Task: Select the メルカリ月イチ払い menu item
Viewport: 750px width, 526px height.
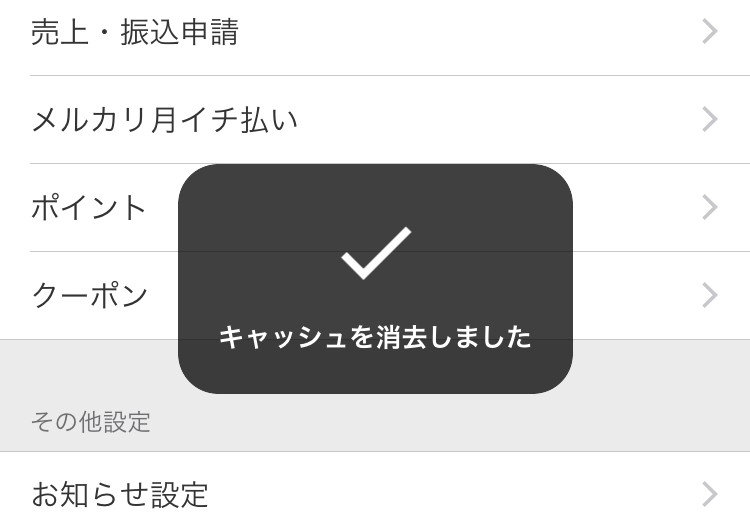Action: coord(165,120)
